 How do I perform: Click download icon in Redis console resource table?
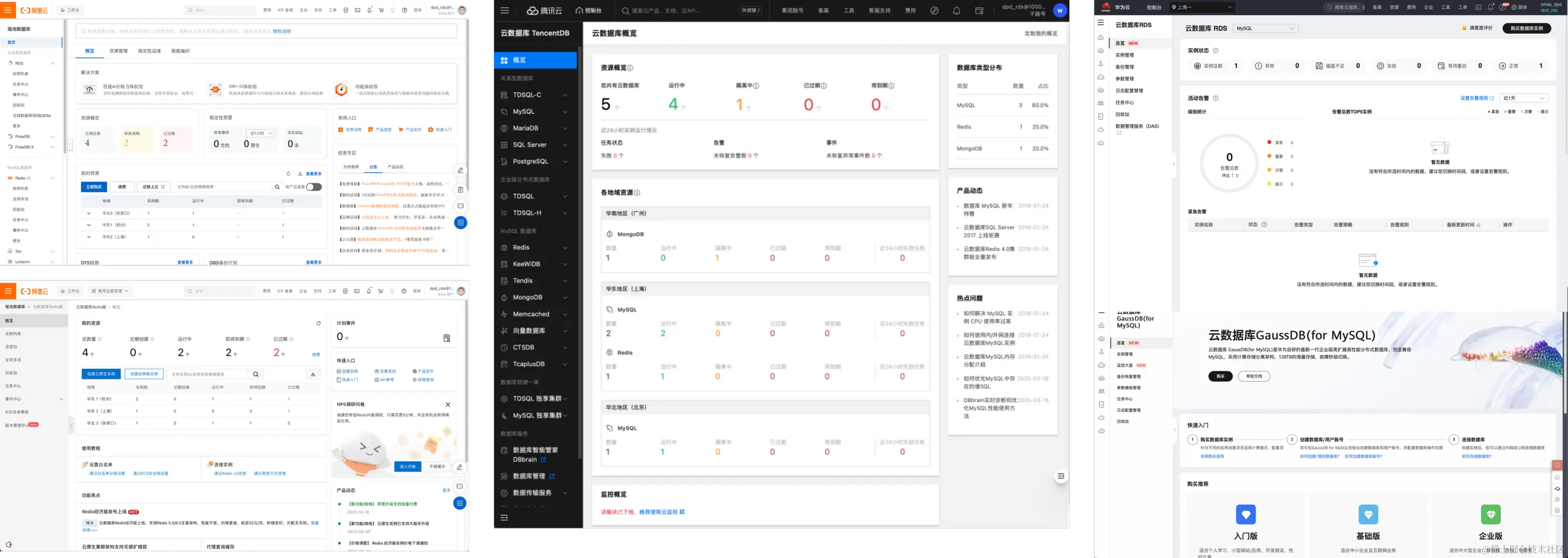coord(313,373)
